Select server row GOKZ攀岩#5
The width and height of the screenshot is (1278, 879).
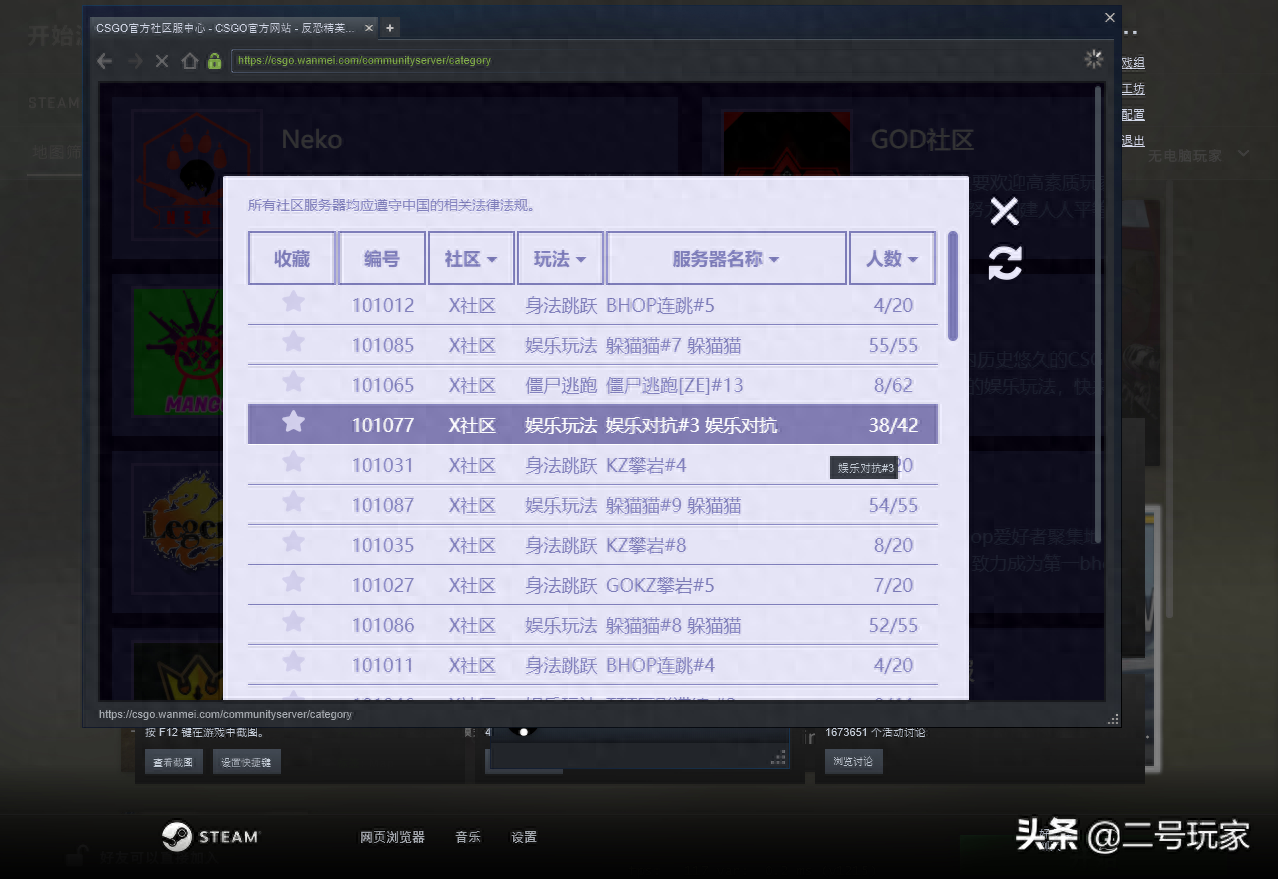[593, 585]
